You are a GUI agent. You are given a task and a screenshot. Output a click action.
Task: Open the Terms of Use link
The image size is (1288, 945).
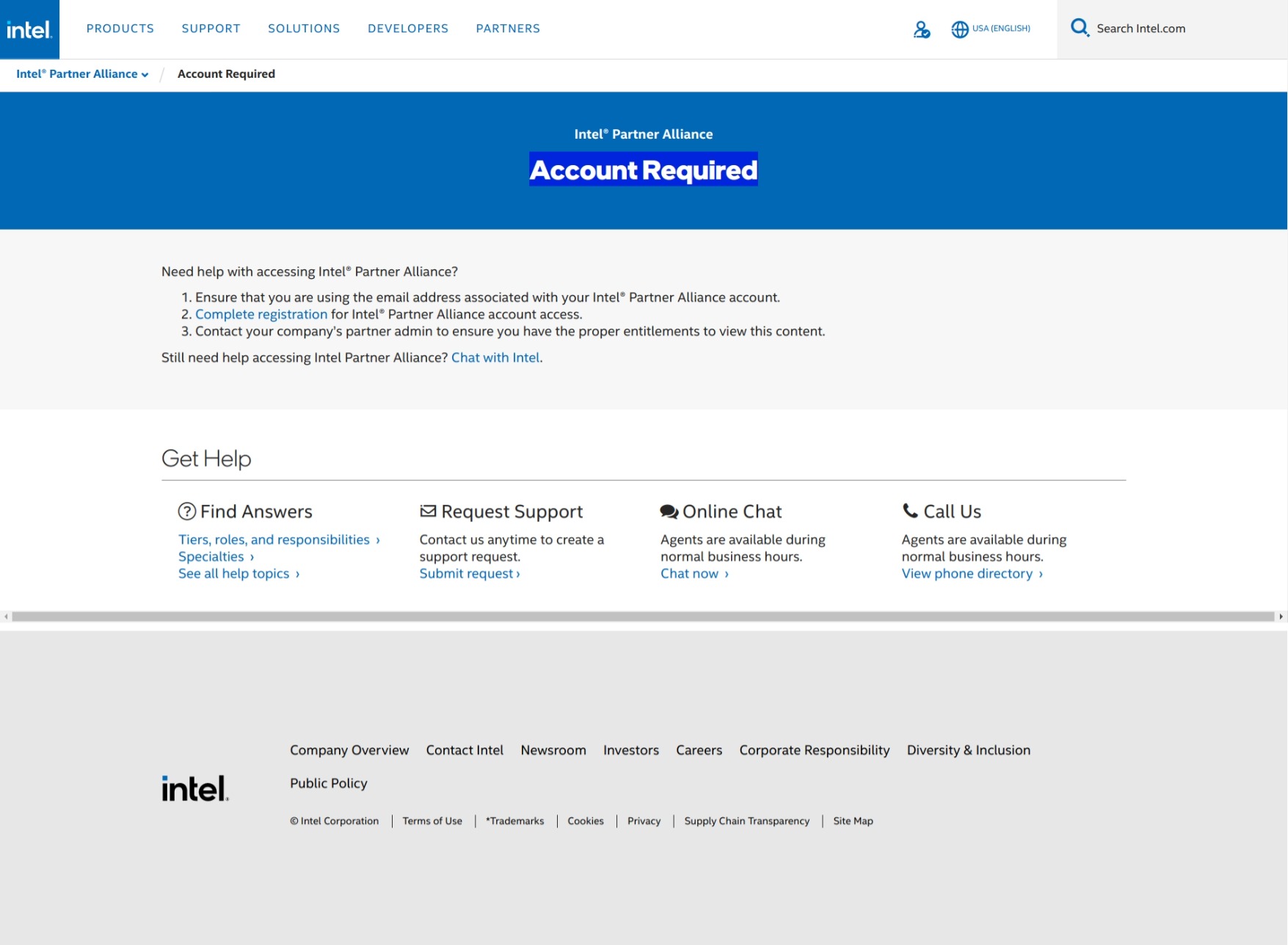click(432, 821)
